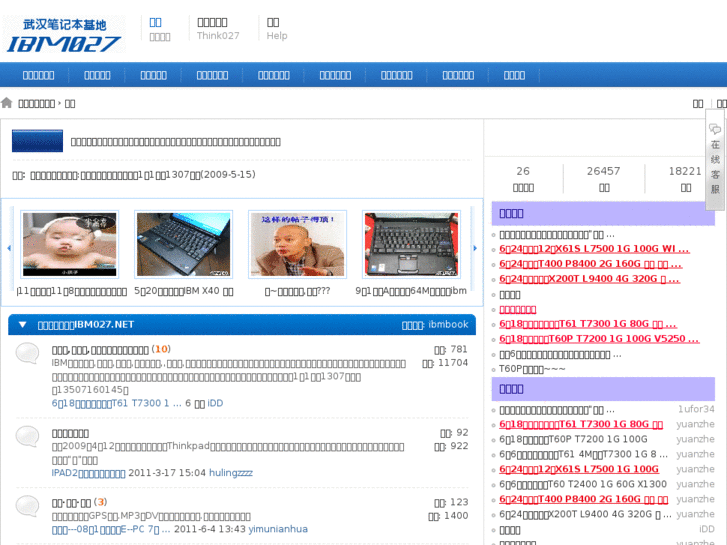This screenshot has width=727, height=545.
Task: Open the E--PC 7 last post link
Action: click(x=111, y=529)
